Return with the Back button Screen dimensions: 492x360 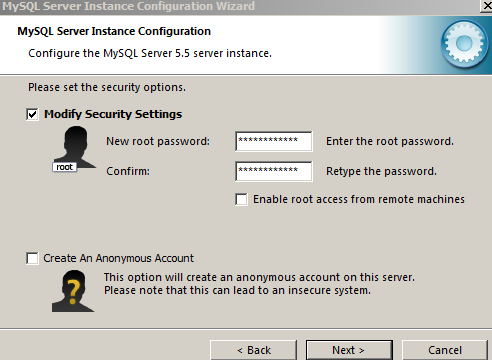tap(253, 350)
